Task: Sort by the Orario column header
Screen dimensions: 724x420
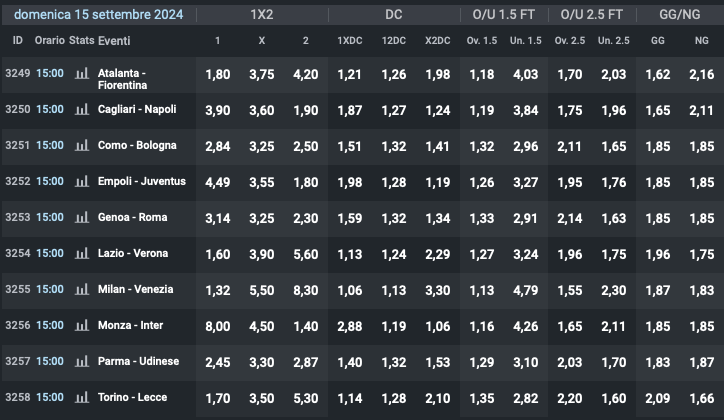Action: pyautogui.click(x=49, y=41)
